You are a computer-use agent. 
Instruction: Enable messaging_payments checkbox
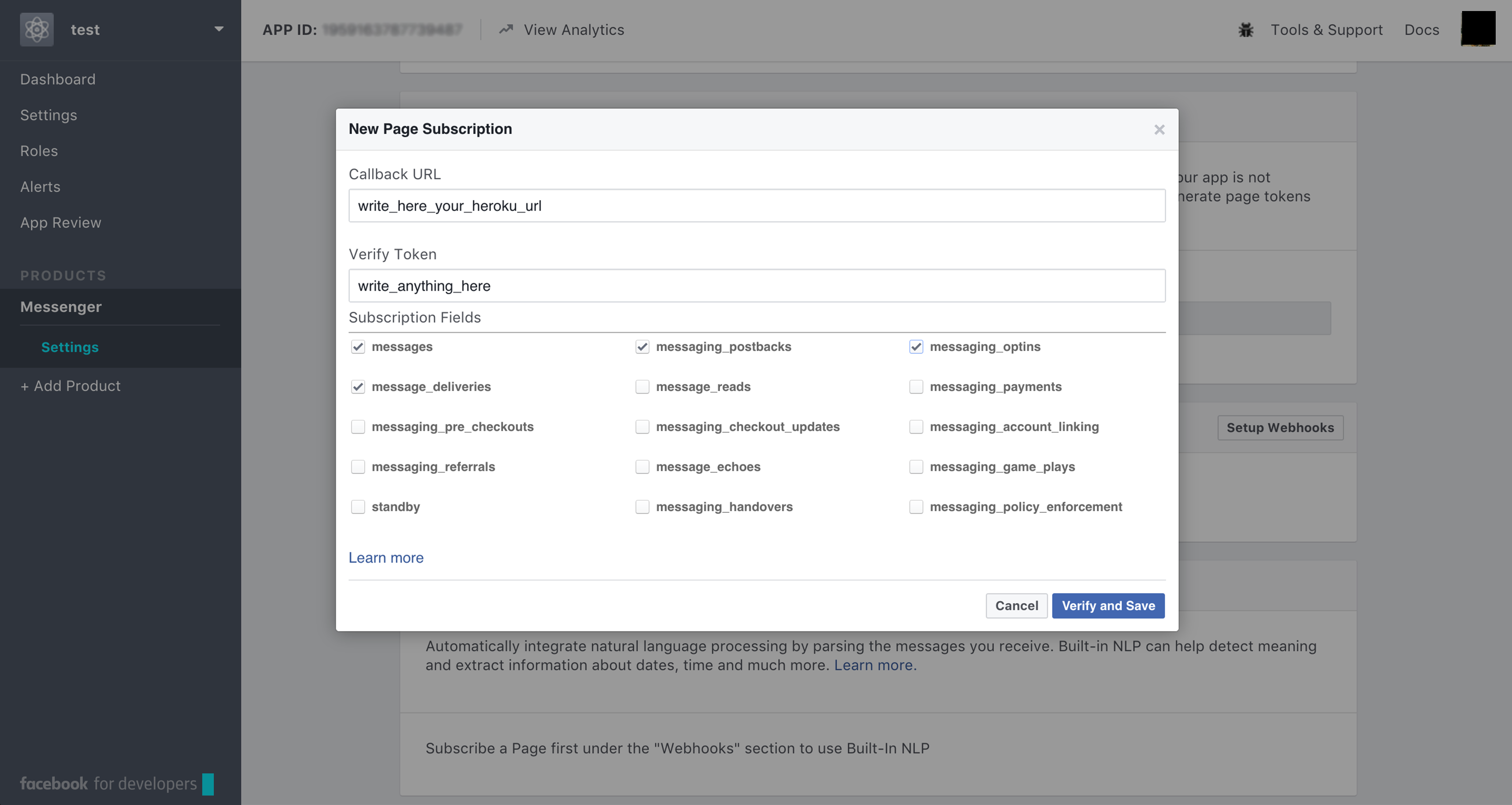pos(916,387)
